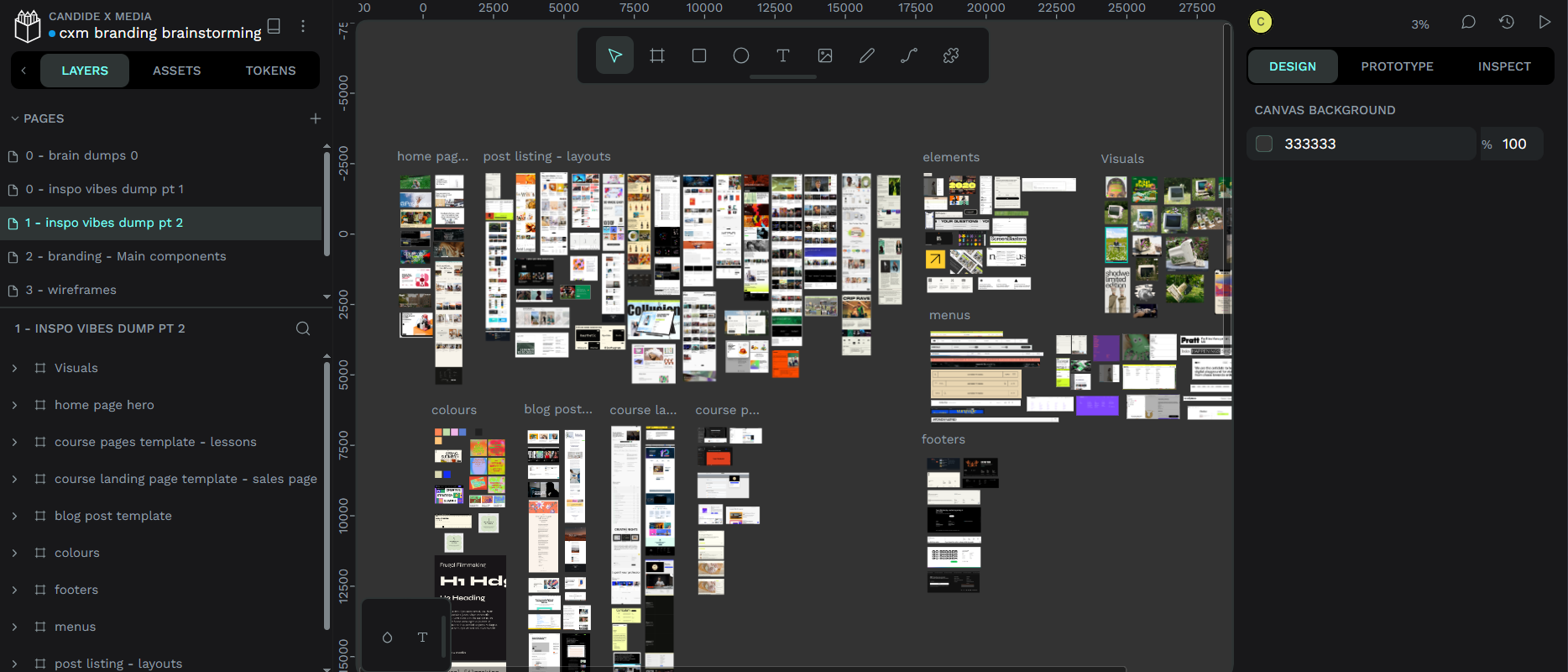This screenshot has height=672, width=1568.
Task: Select the Board frame tool
Action: [x=657, y=55]
